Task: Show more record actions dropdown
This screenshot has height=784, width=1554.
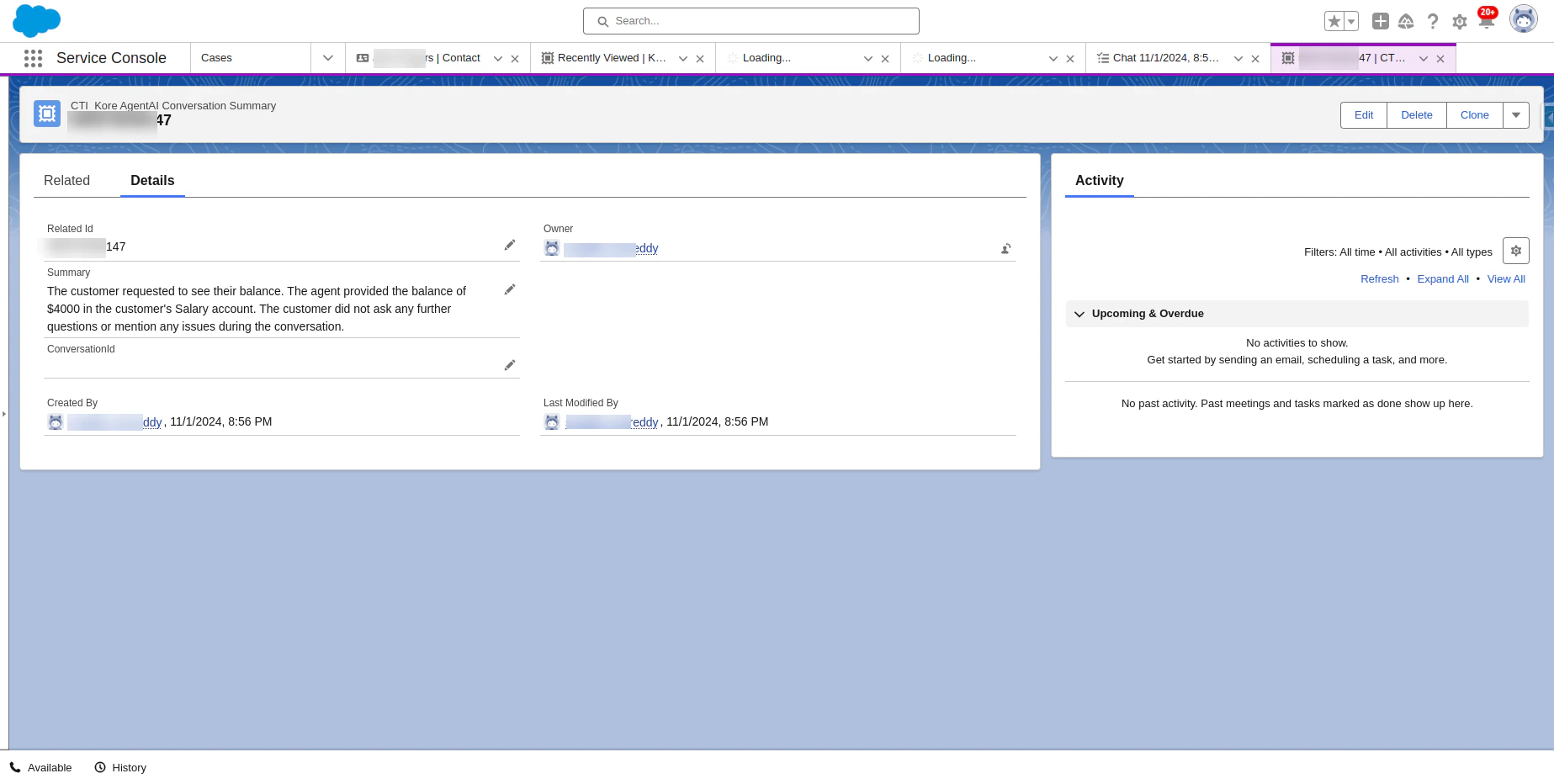Action: pyautogui.click(x=1516, y=115)
